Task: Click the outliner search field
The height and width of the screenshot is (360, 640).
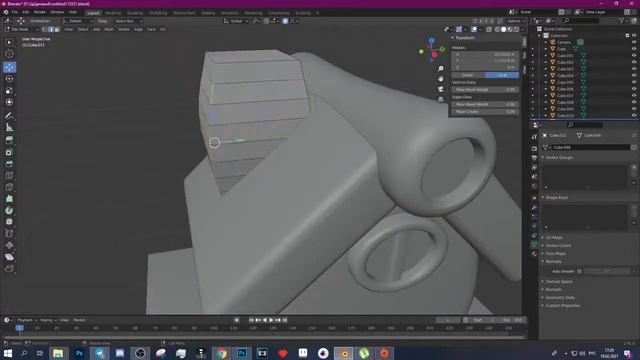Action: pos(582,20)
